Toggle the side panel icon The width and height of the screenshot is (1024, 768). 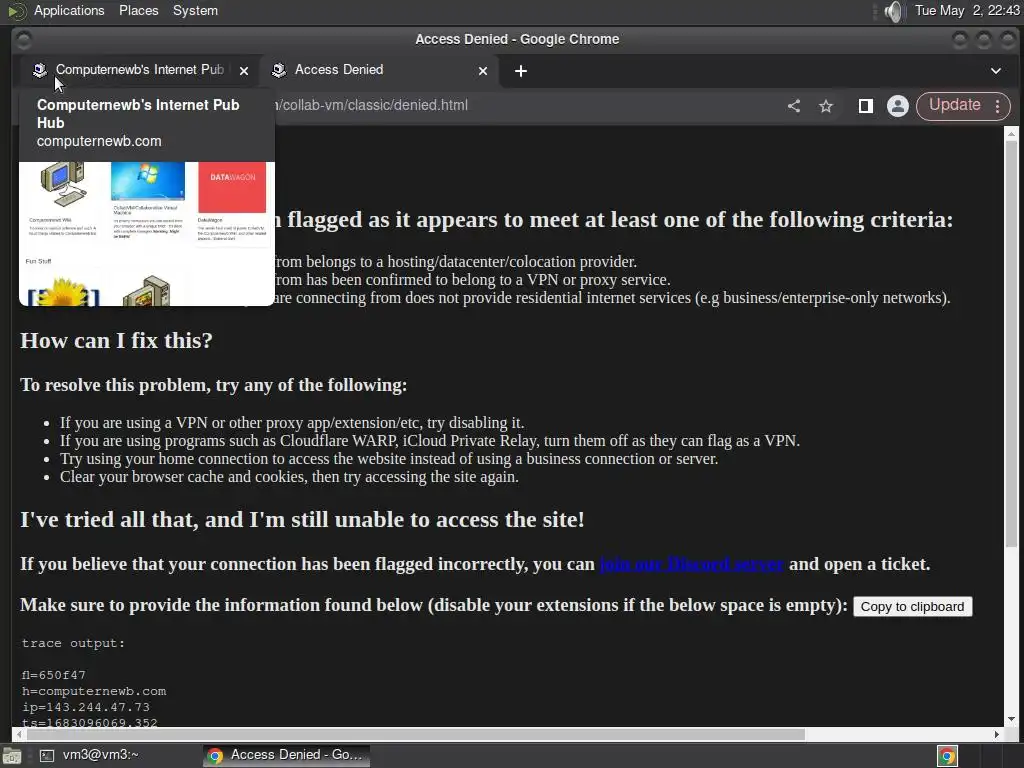(865, 106)
